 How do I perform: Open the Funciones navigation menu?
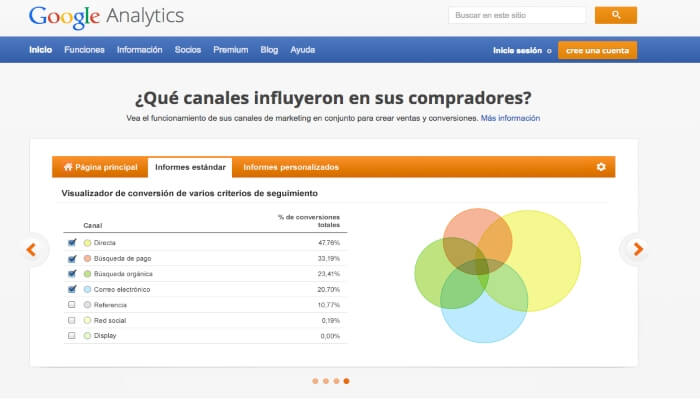click(x=84, y=49)
